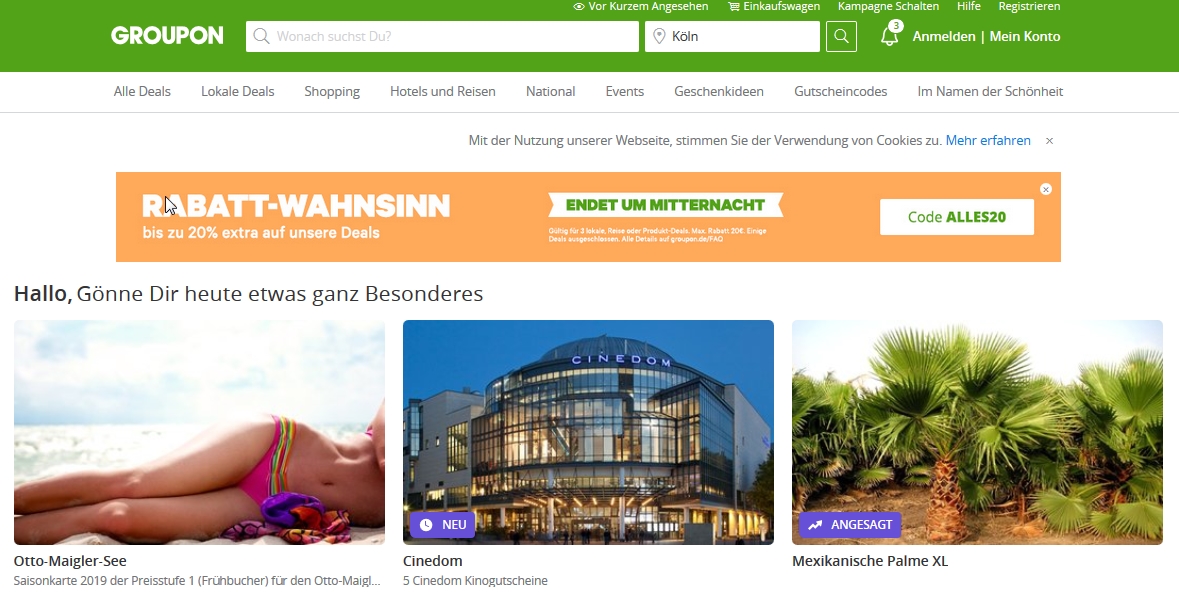Image resolution: width=1179 pixels, height=596 pixels.
Task: Click the GROUPON logo
Action: click(x=167, y=35)
